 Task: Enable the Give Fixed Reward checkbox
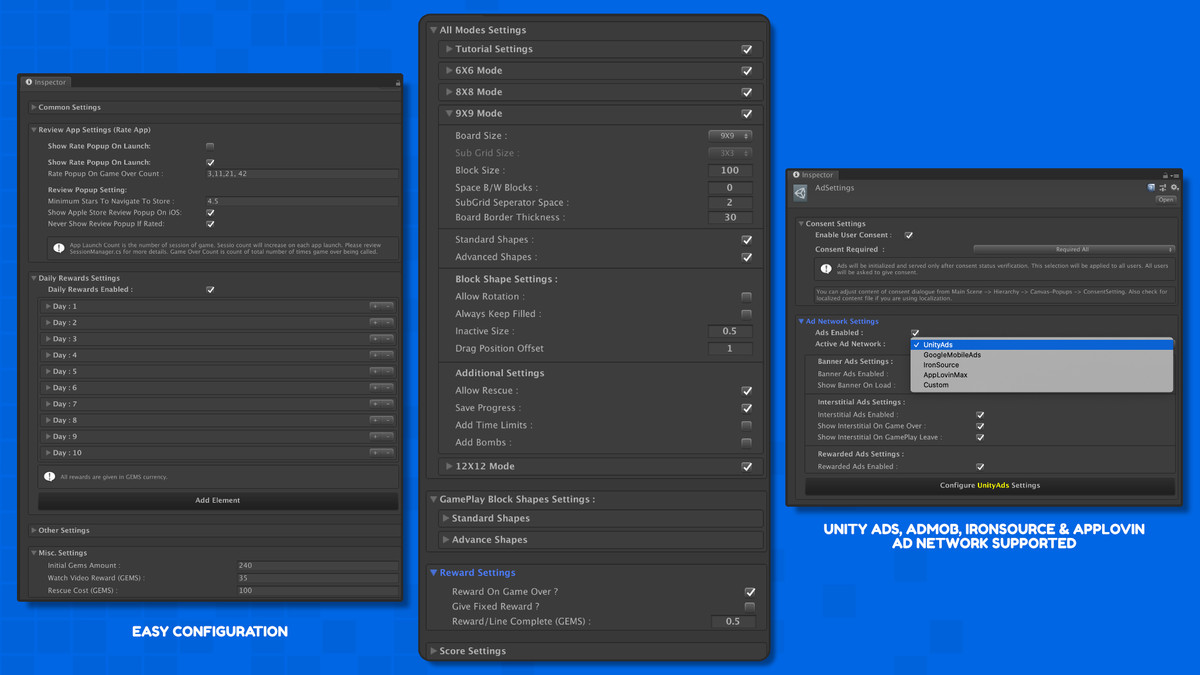pos(750,607)
